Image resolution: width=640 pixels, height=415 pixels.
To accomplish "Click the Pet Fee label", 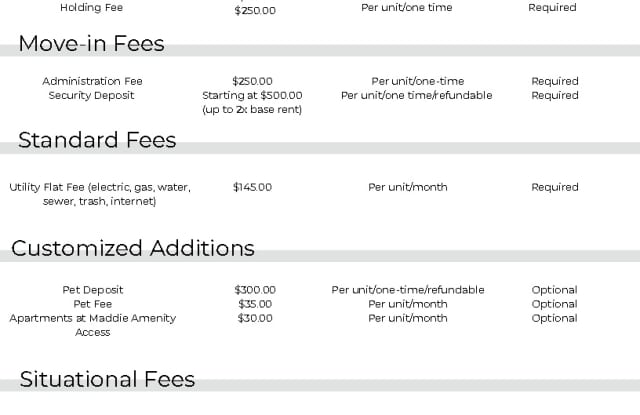I will pos(93,304).
